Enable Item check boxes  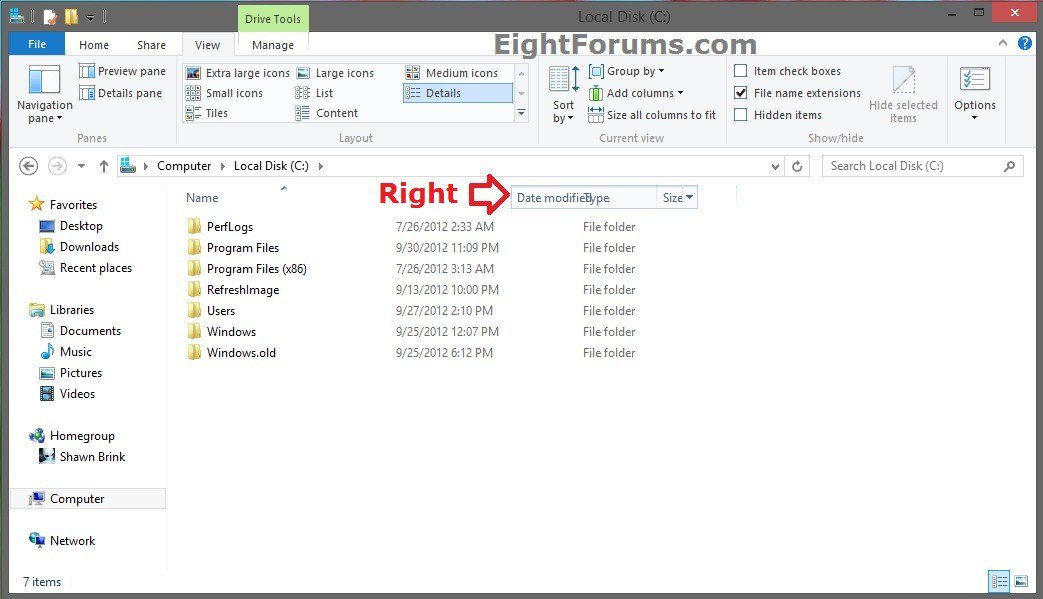[741, 71]
